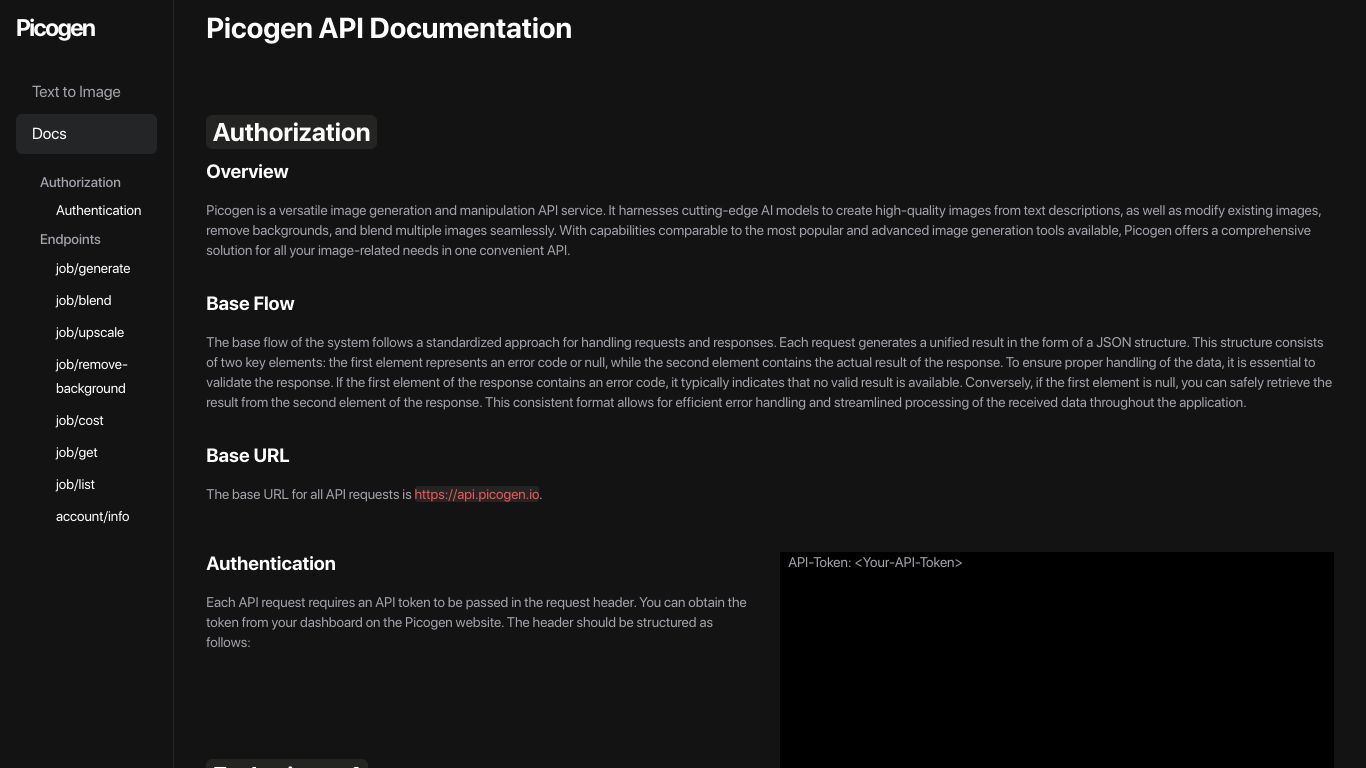This screenshot has width=1366, height=768.
Task: Click the Base Flow heading
Action: click(250, 304)
